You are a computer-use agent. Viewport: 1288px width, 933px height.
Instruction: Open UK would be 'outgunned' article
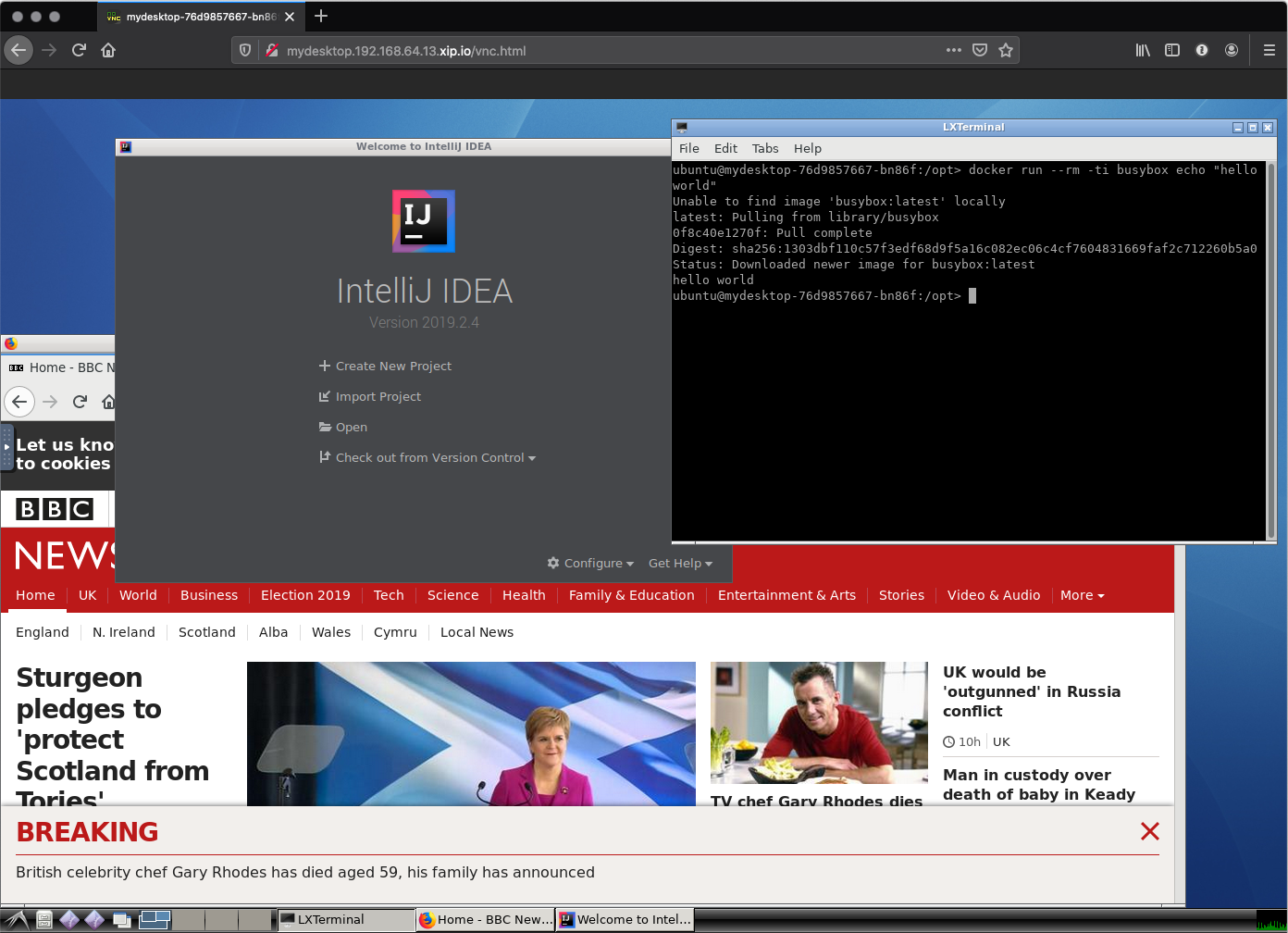(x=1032, y=691)
